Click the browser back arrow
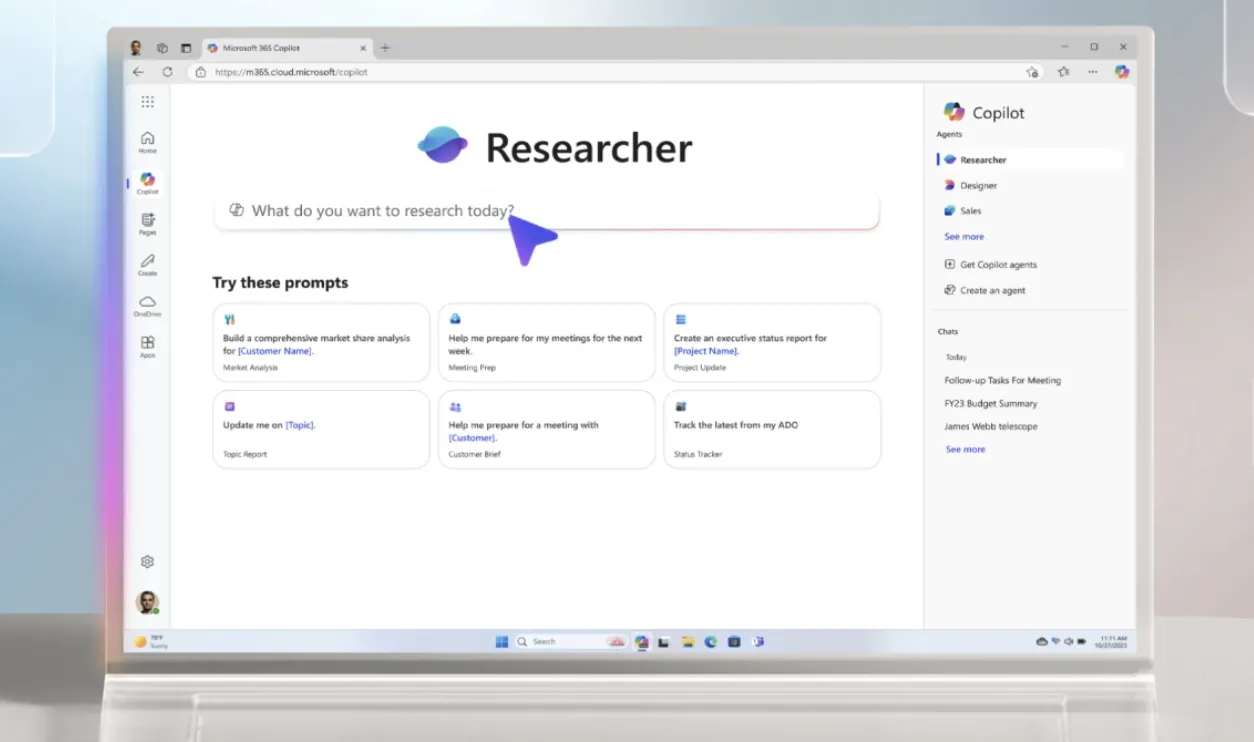1254x742 pixels. (138, 72)
